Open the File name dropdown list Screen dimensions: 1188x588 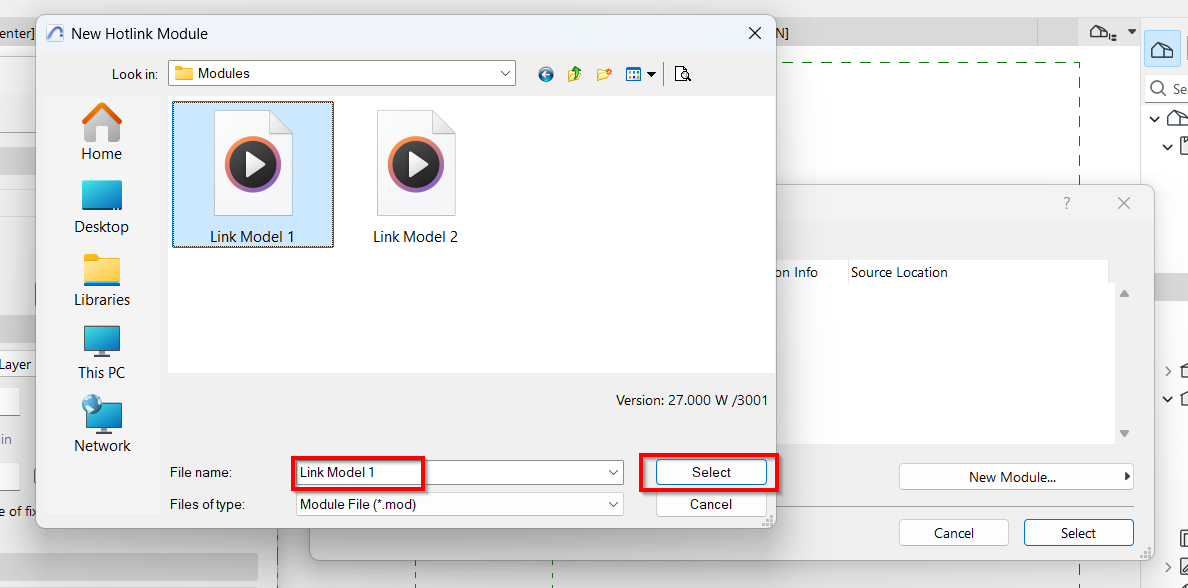[x=613, y=472]
